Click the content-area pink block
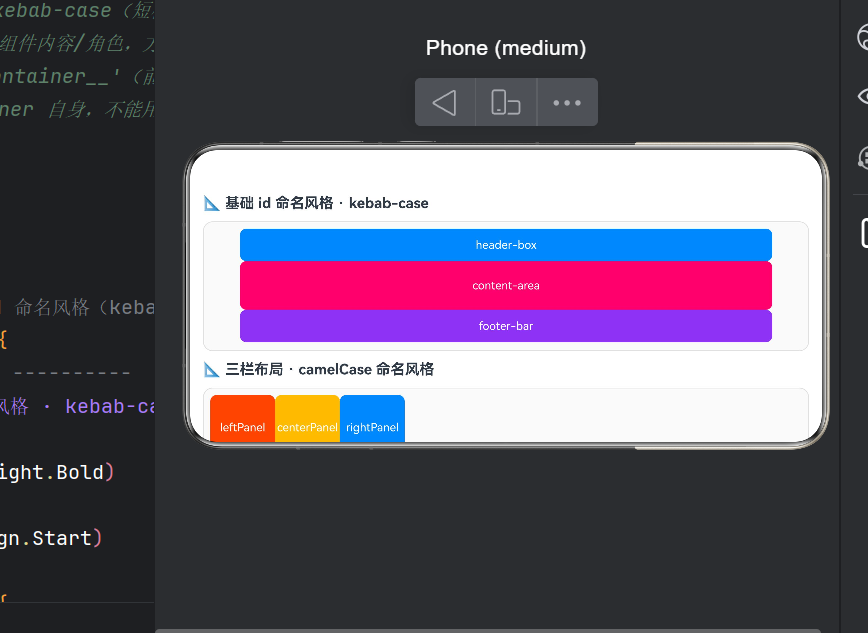 [x=505, y=285]
